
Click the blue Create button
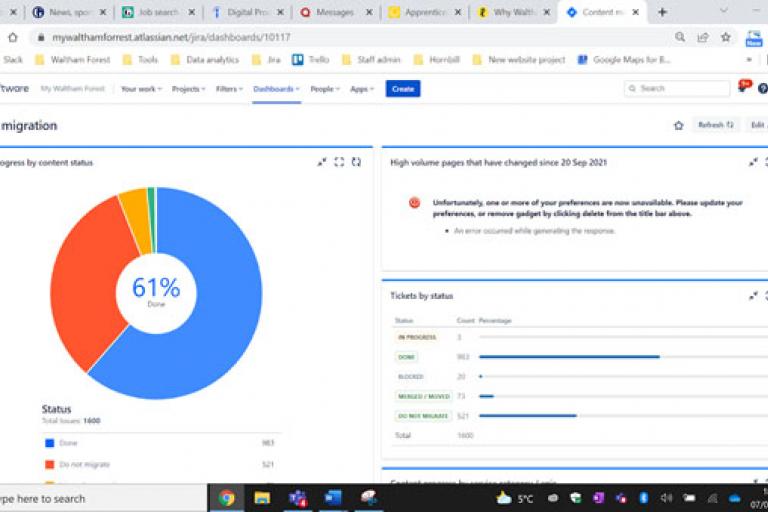coord(403,89)
